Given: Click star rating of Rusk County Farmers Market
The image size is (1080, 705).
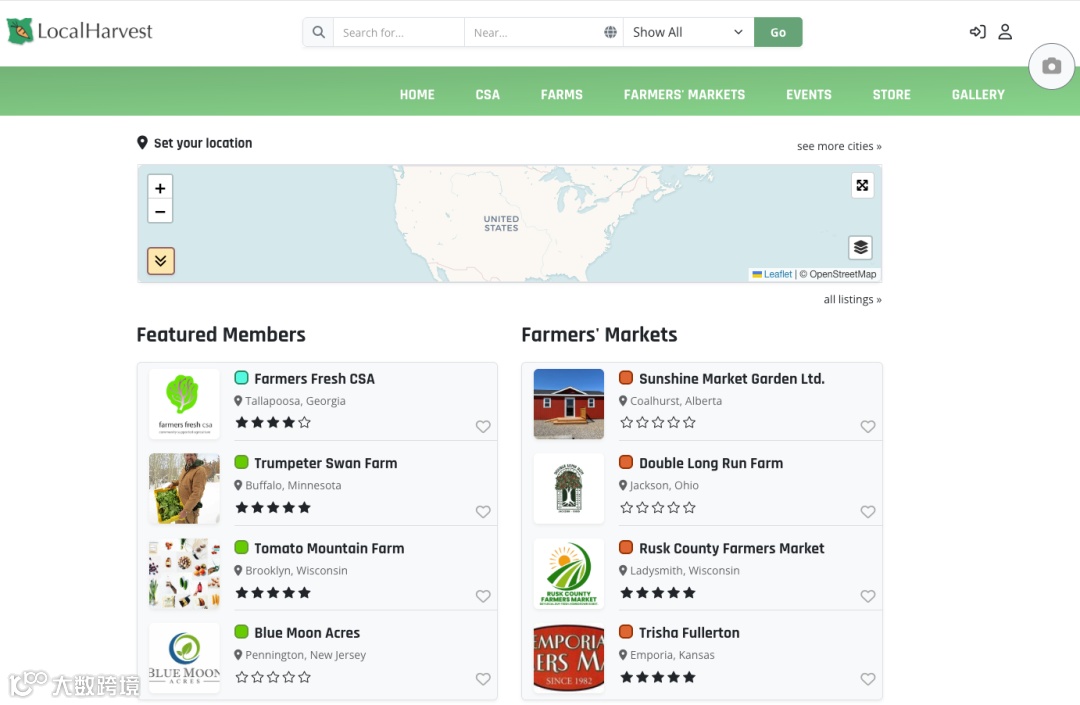Looking at the screenshot, I should [658, 593].
